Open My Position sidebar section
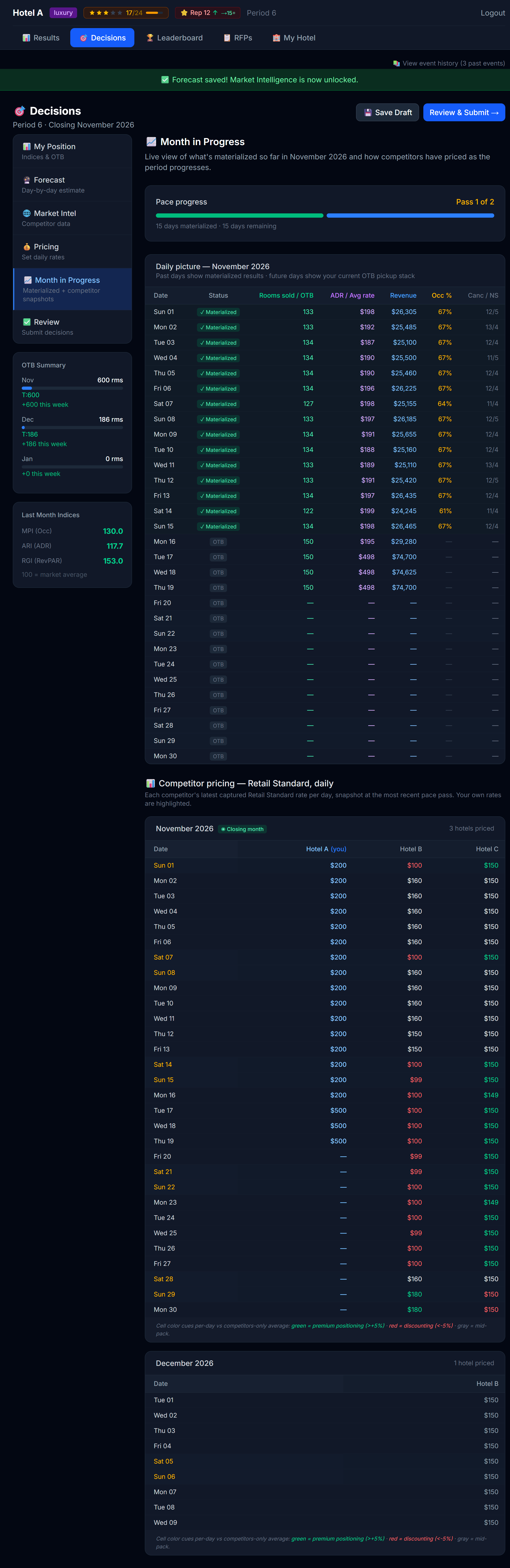Viewport: 510px width, 1568px height. pyautogui.click(x=73, y=151)
